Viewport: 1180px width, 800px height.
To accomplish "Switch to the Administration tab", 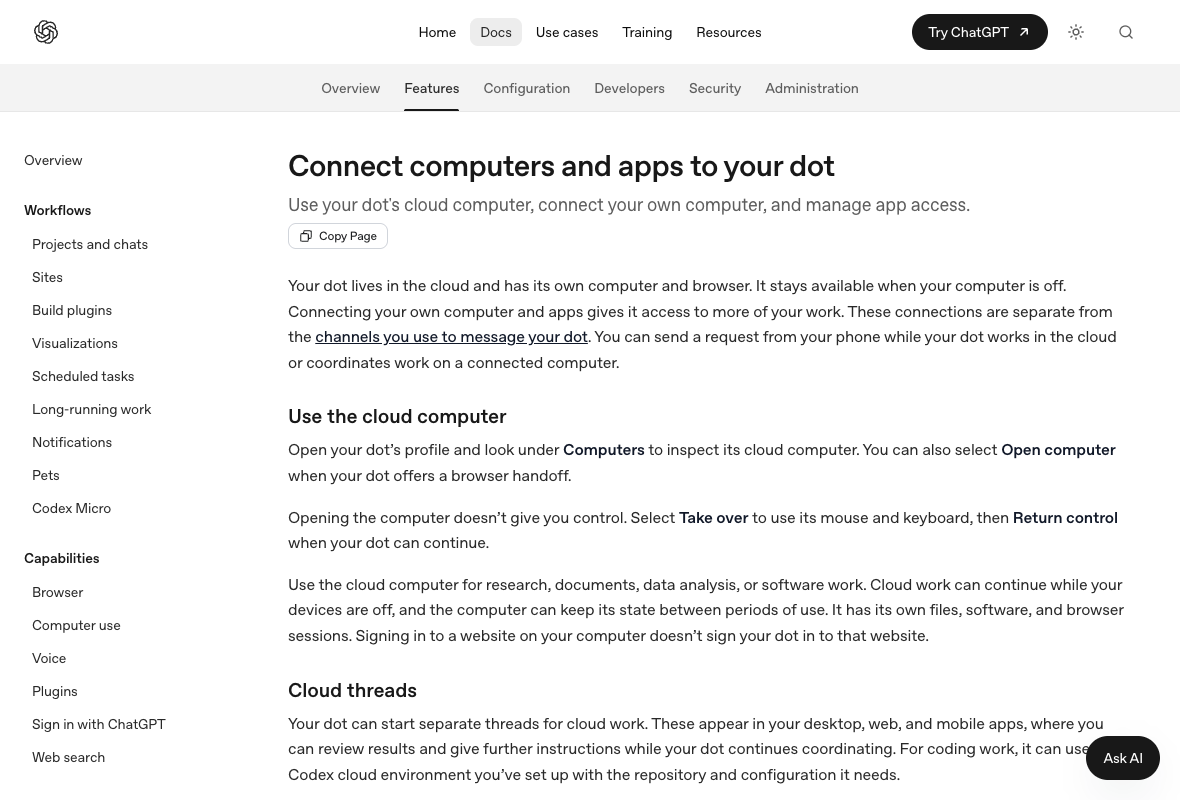I will 811,88.
